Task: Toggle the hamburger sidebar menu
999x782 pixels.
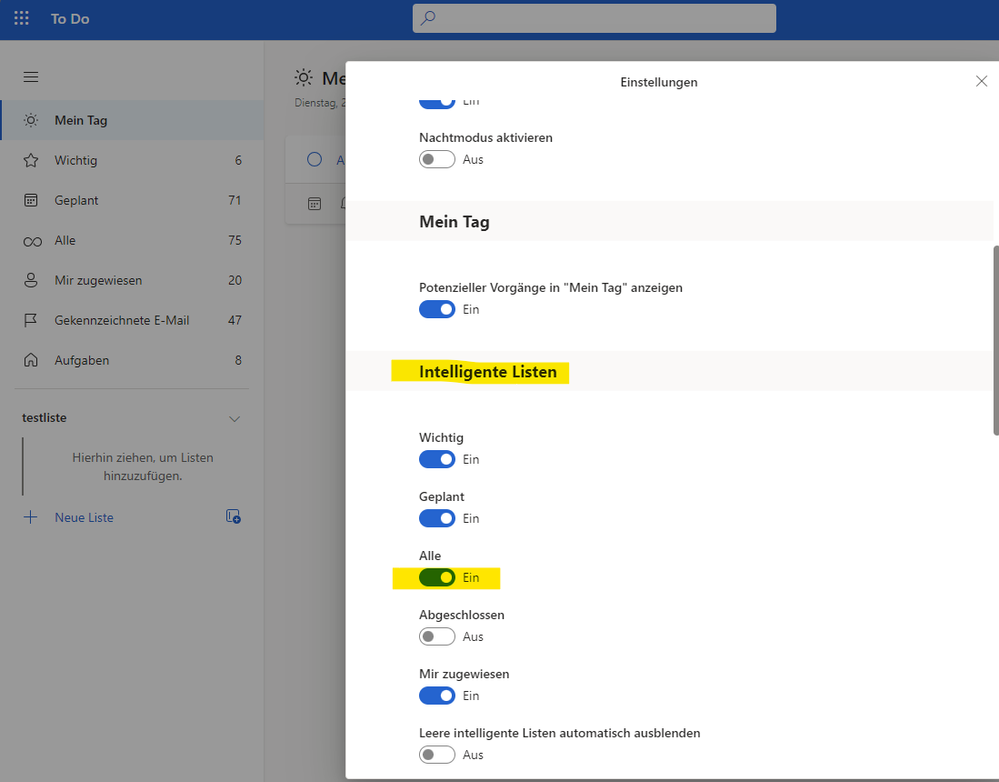Action: 31,77
